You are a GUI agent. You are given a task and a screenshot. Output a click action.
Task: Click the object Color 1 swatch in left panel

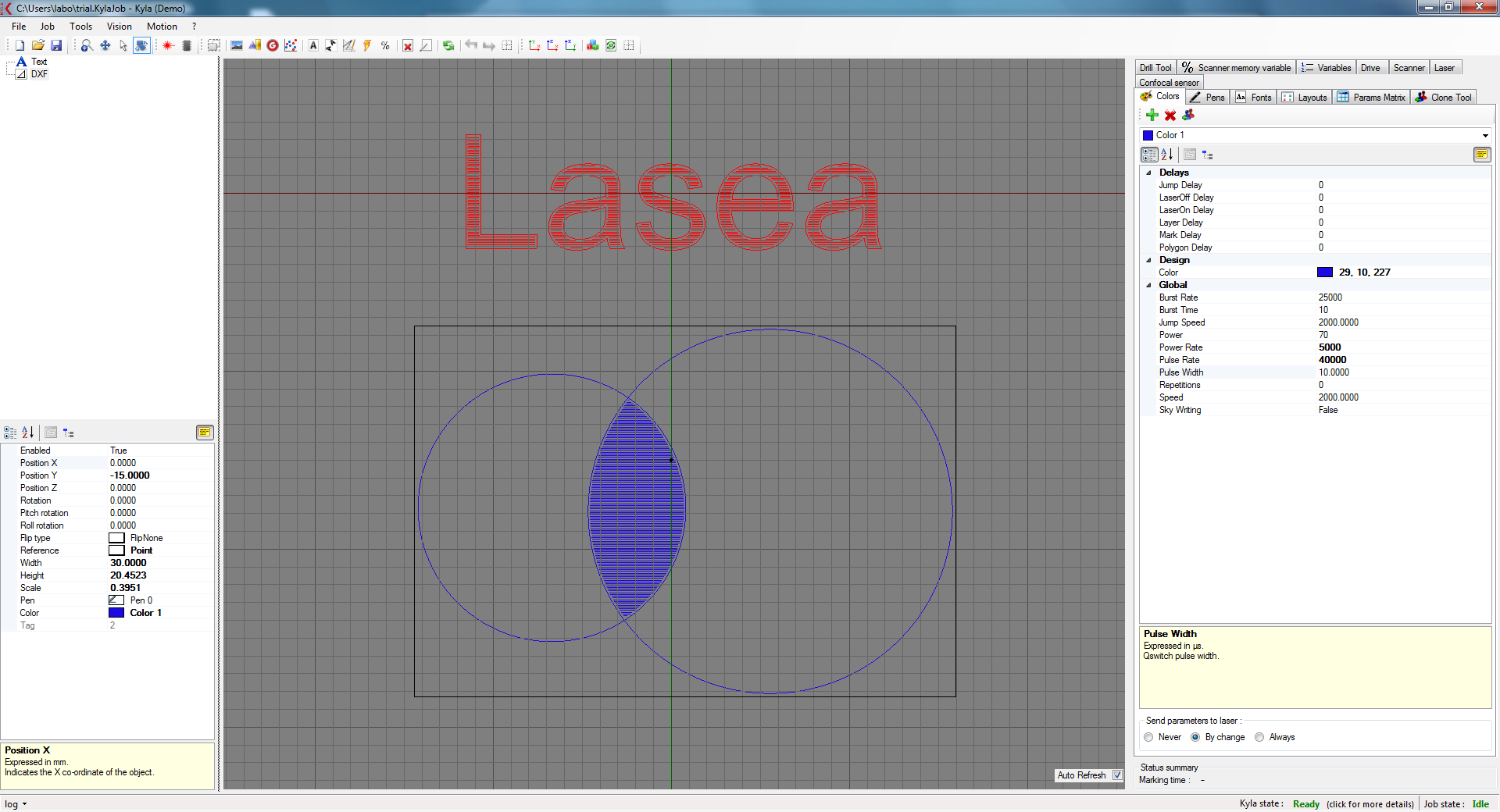click(x=116, y=613)
